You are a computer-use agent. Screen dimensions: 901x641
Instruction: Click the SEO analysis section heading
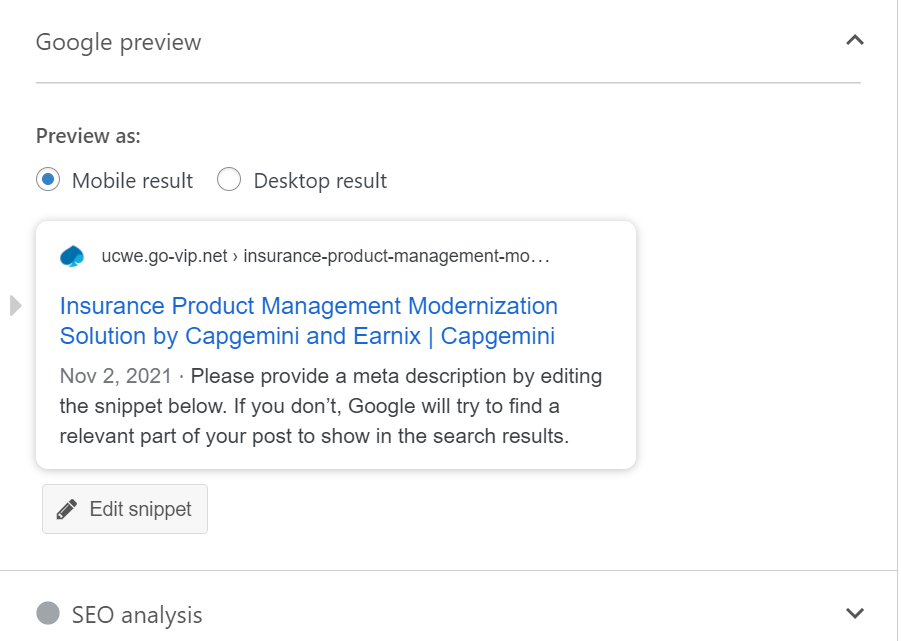pos(137,614)
